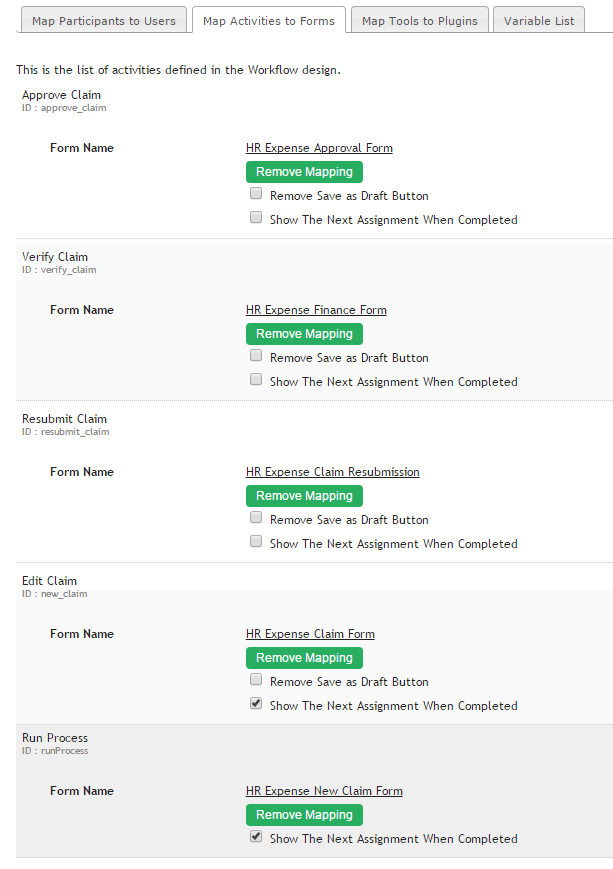613x869 pixels.
Task: Open the HR Expense Approval Form link
Action: [319, 148]
